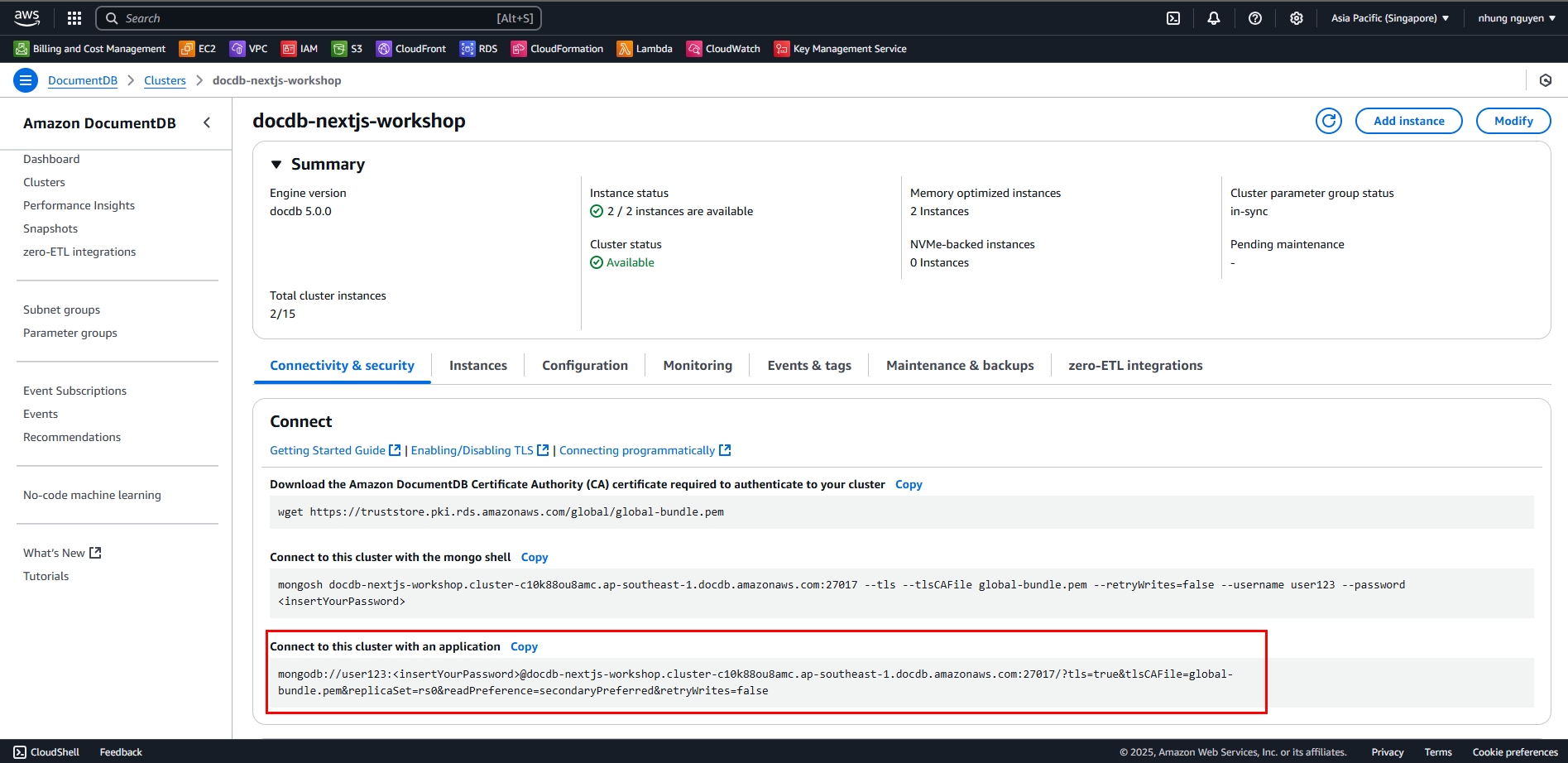Open CloudFront service shortcut
The height and width of the screenshot is (763, 1568).
[x=411, y=49]
